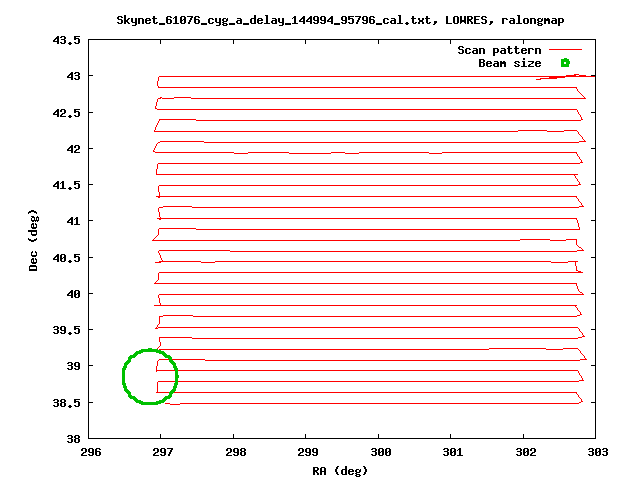640x480 pixels.
Task: Click the 299 tick label on x-axis
Action: point(306,452)
